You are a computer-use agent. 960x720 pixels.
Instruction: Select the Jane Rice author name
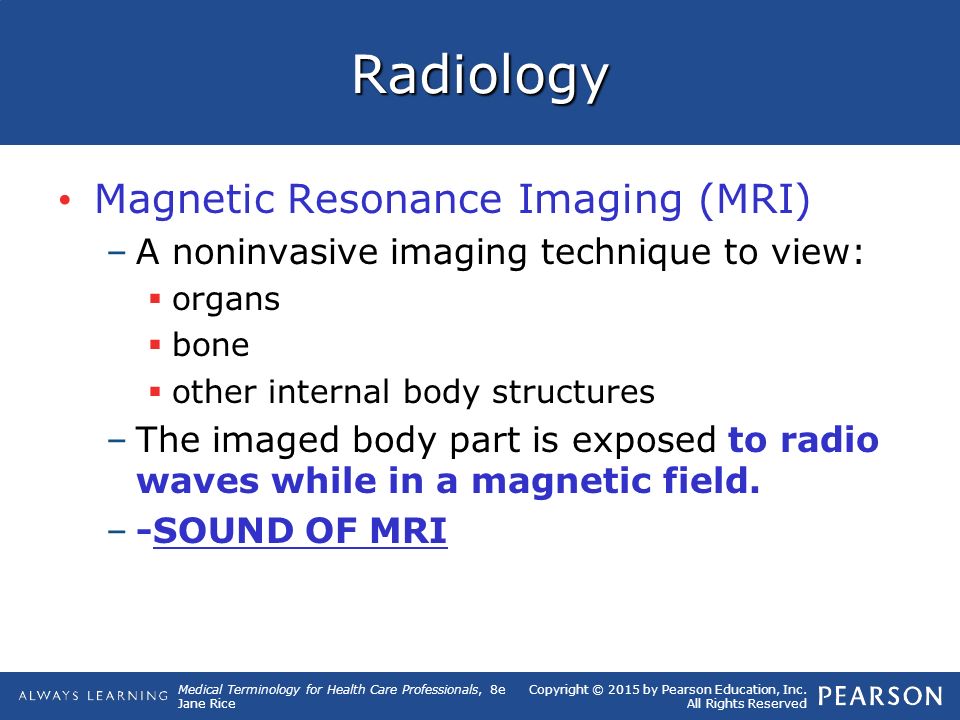click(x=206, y=704)
